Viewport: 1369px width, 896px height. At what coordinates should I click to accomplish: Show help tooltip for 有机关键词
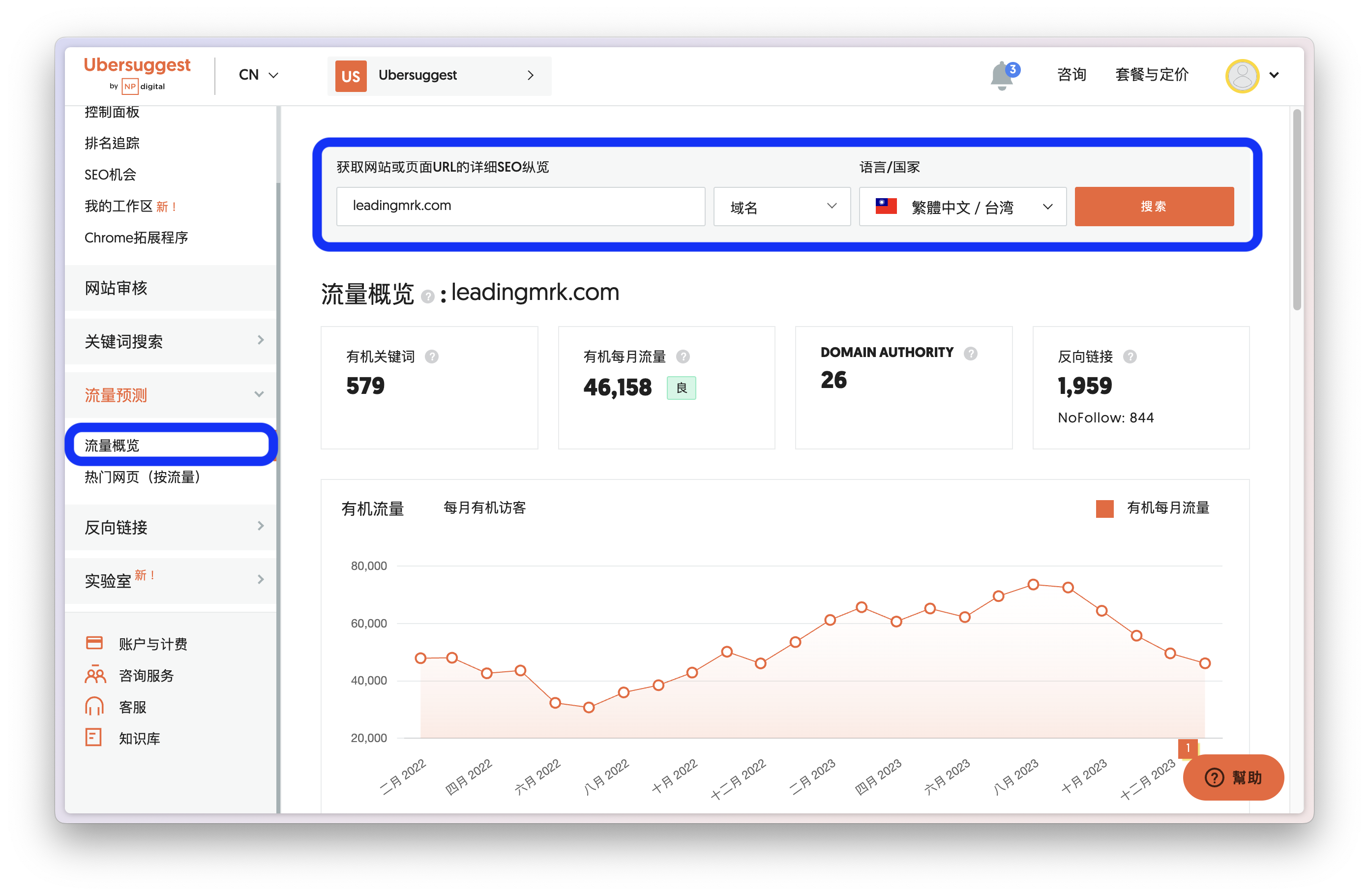tap(431, 357)
